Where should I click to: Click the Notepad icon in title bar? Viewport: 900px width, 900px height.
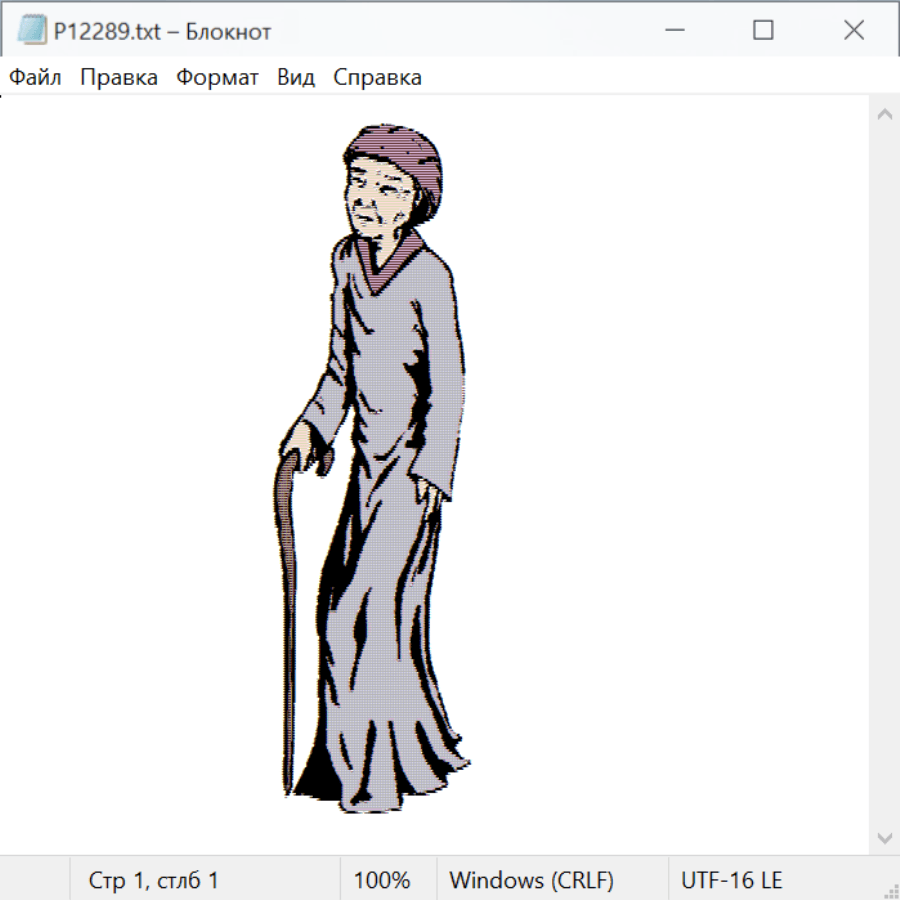[31, 31]
